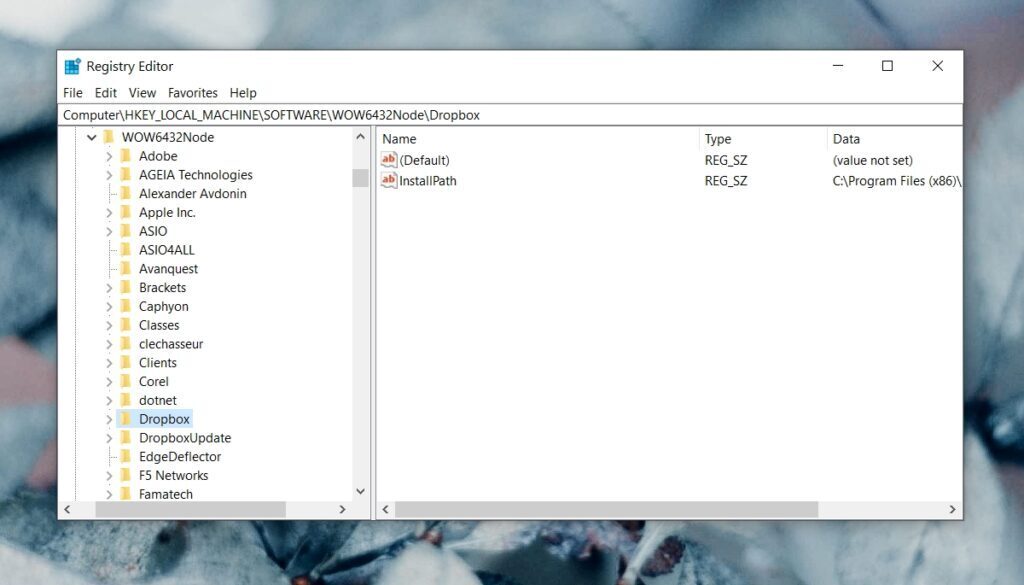
Task: Click the ab icon next to InstallPath
Action: click(x=390, y=181)
